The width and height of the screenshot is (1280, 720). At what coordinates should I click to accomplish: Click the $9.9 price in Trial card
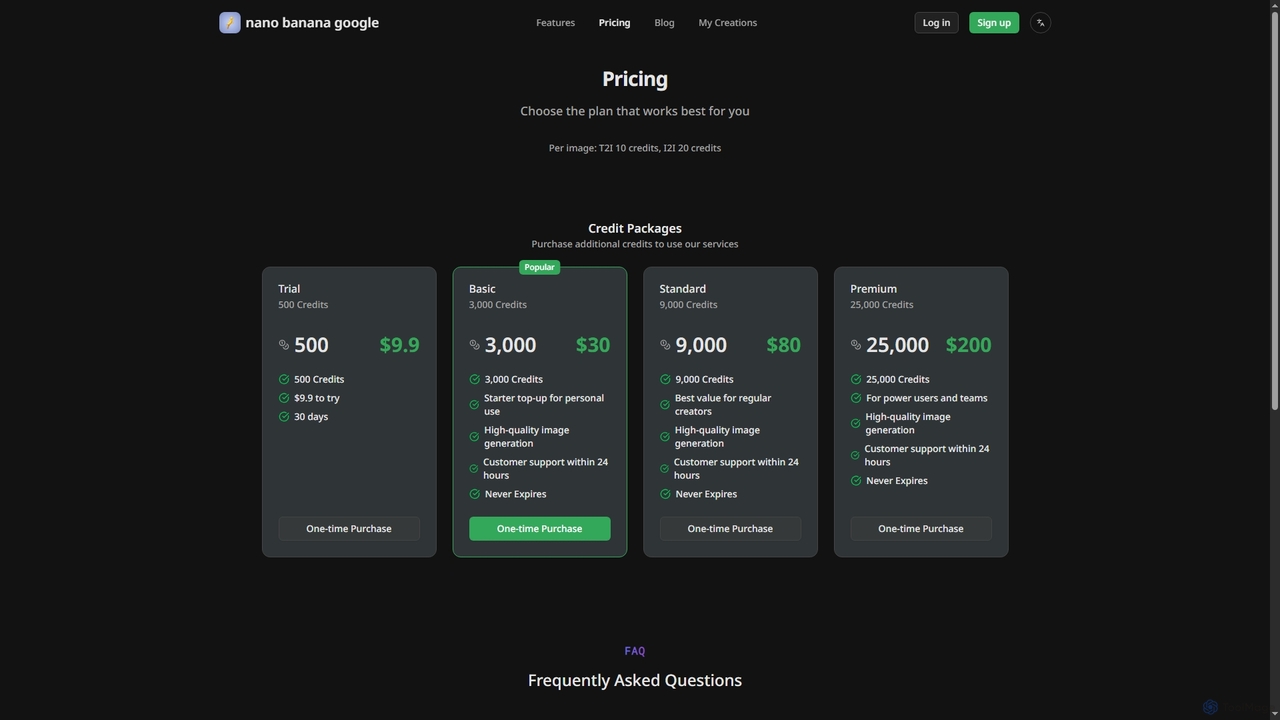click(399, 345)
